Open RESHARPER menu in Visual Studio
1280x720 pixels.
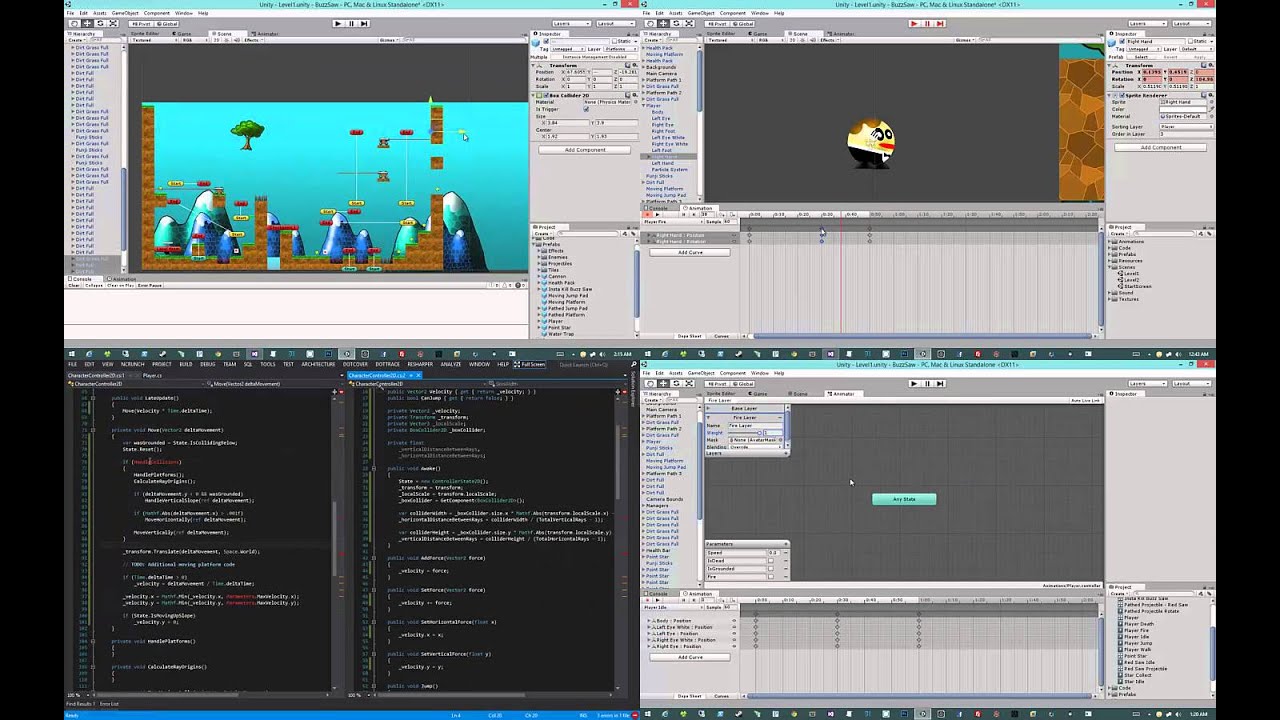tap(420, 364)
